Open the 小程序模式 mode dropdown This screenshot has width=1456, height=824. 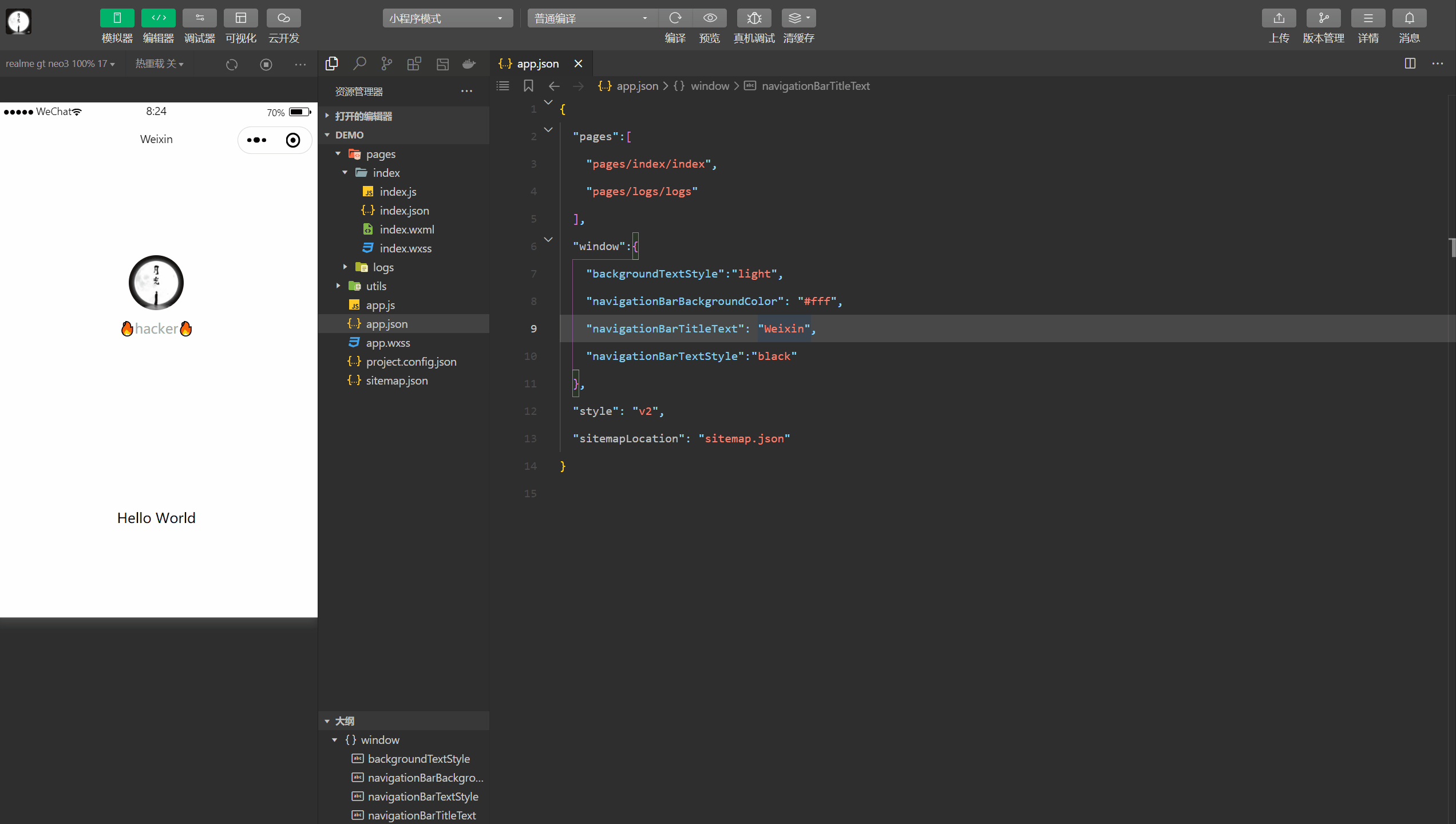tap(446, 18)
